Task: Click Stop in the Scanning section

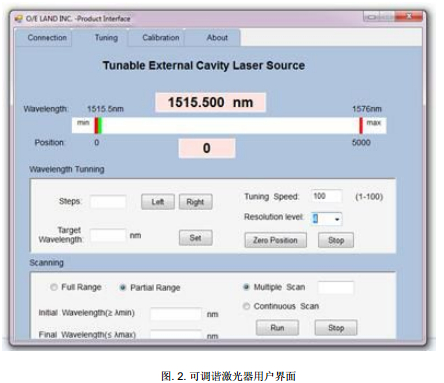Action: pyautogui.click(x=336, y=328)
